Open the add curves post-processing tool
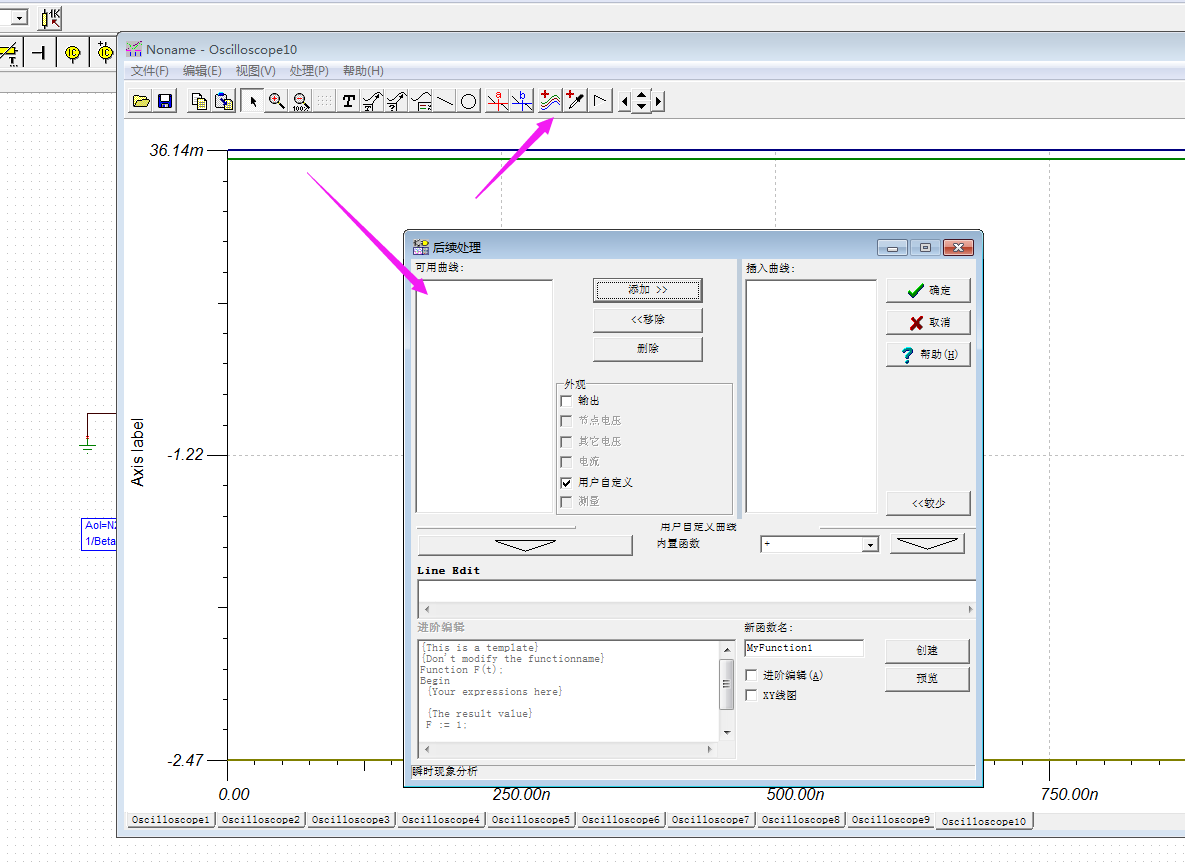This screenshot has height=867, width=1185. 549,101
